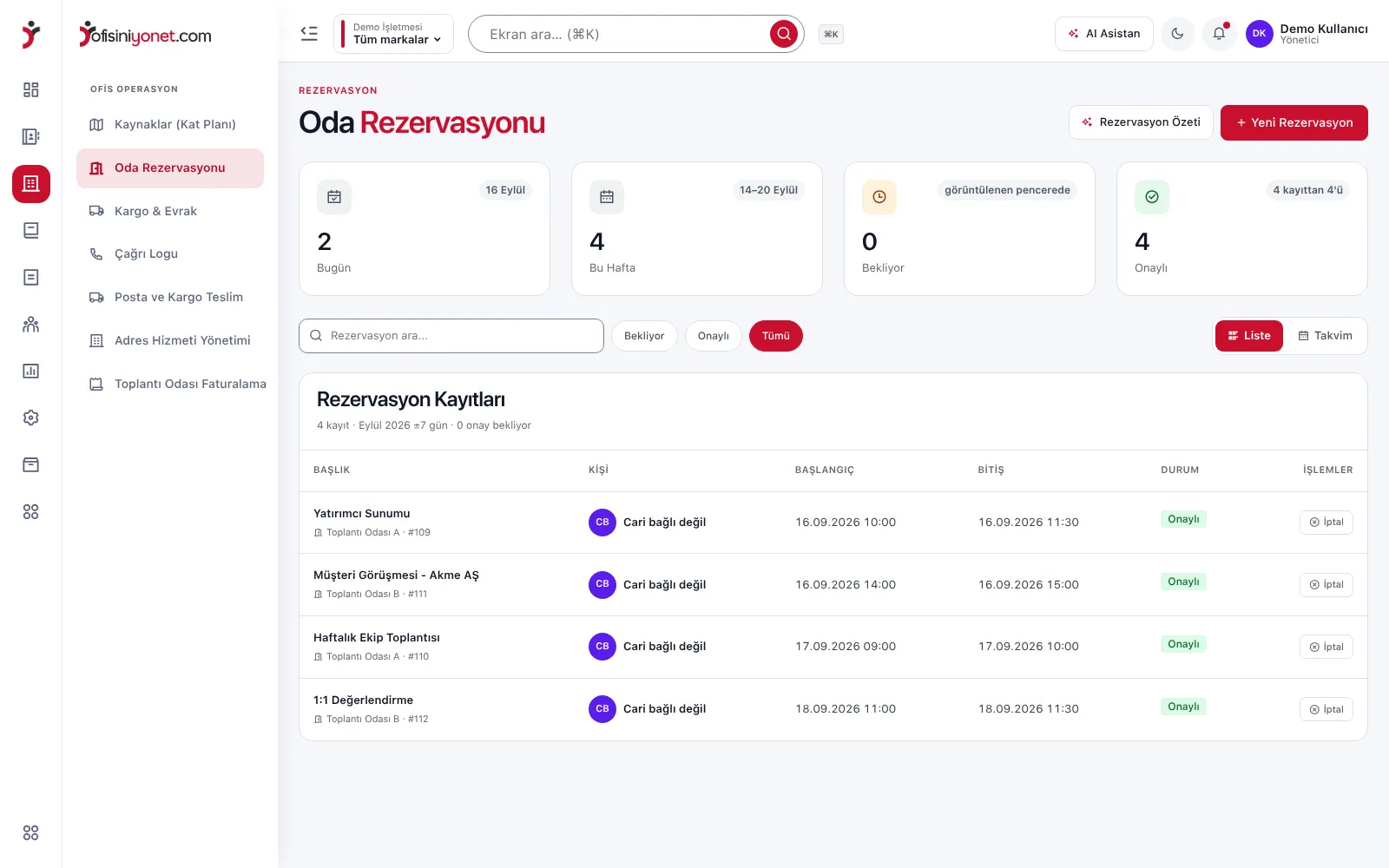Image resolution: width=1389 pixels, height=868 pixels.
Task: Open Adres Hizmeti Yönetimi menu item
Action: (170, 340)
